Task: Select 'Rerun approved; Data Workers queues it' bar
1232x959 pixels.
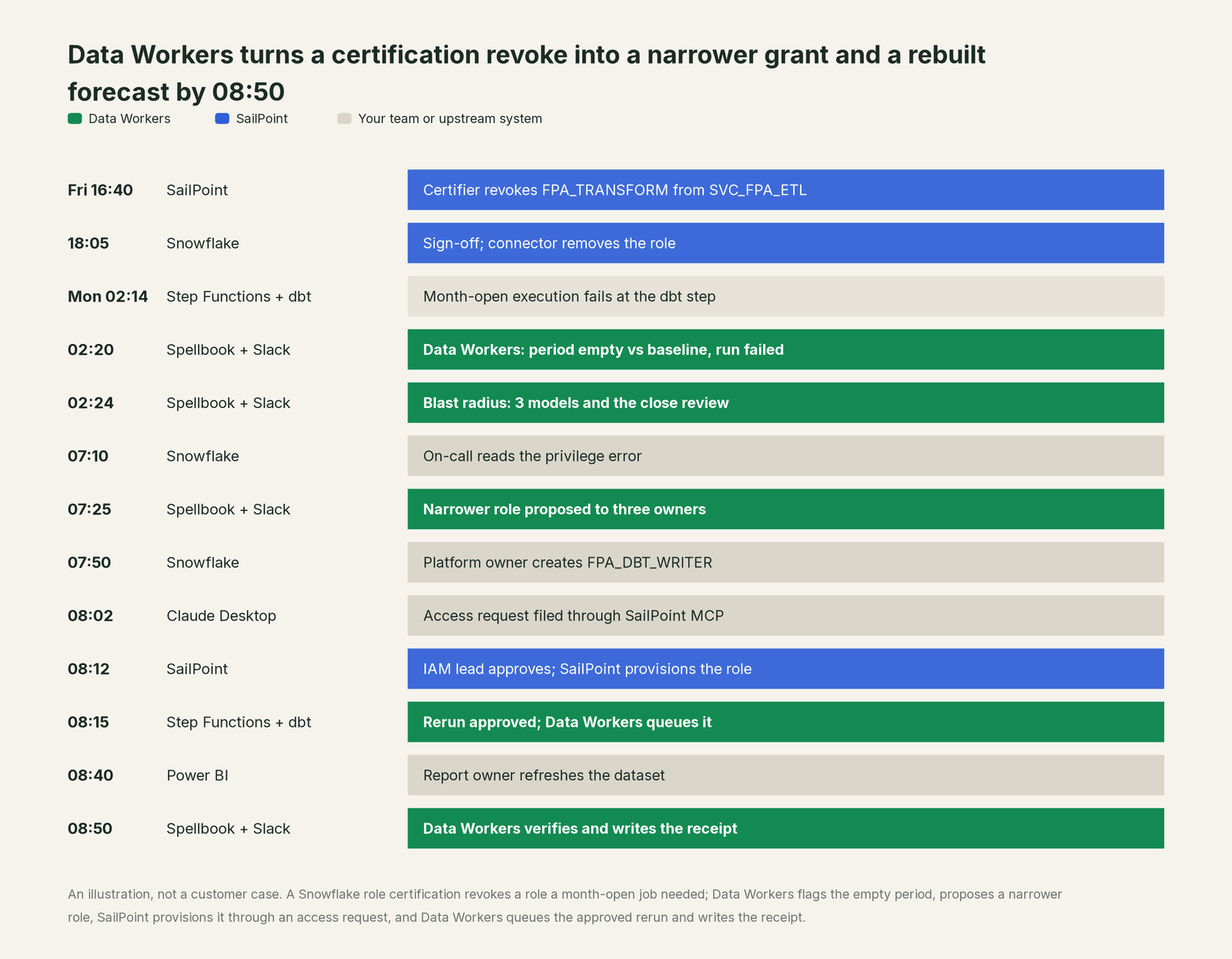Action: click(785, 722)
